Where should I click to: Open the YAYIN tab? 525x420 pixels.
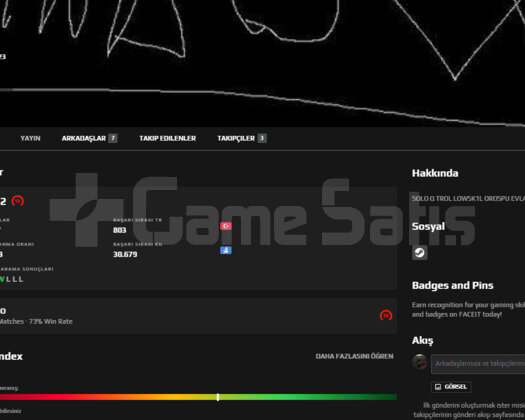click(x=30, y=138)
